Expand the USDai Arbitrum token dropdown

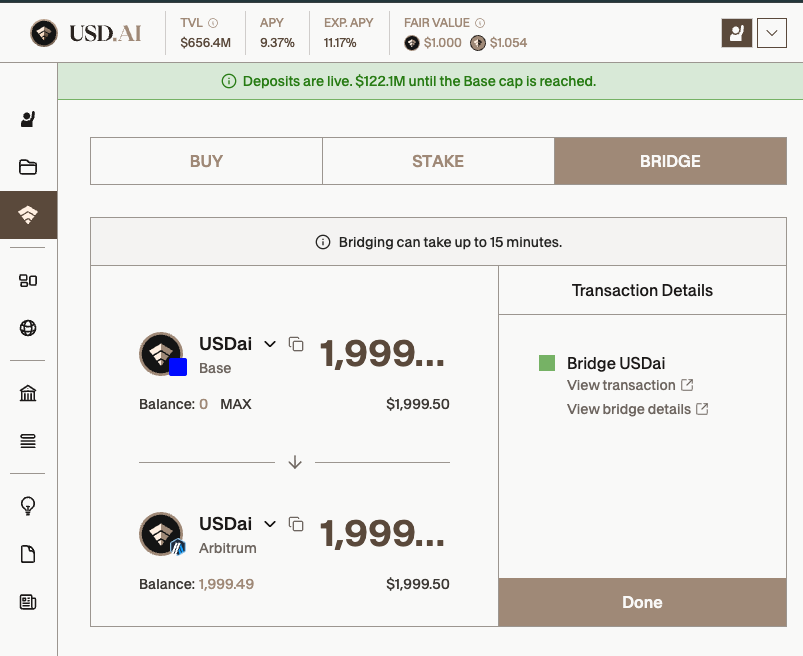click(270, 524)
